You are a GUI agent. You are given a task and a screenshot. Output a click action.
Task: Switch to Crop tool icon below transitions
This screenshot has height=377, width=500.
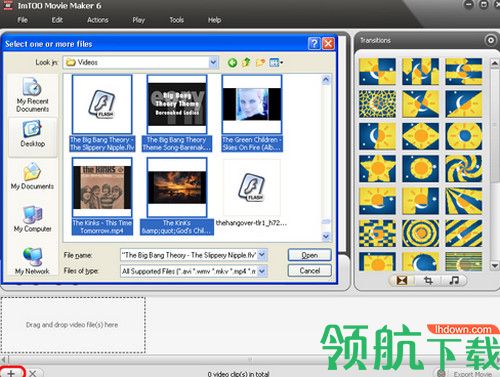(x=428, y=281)
